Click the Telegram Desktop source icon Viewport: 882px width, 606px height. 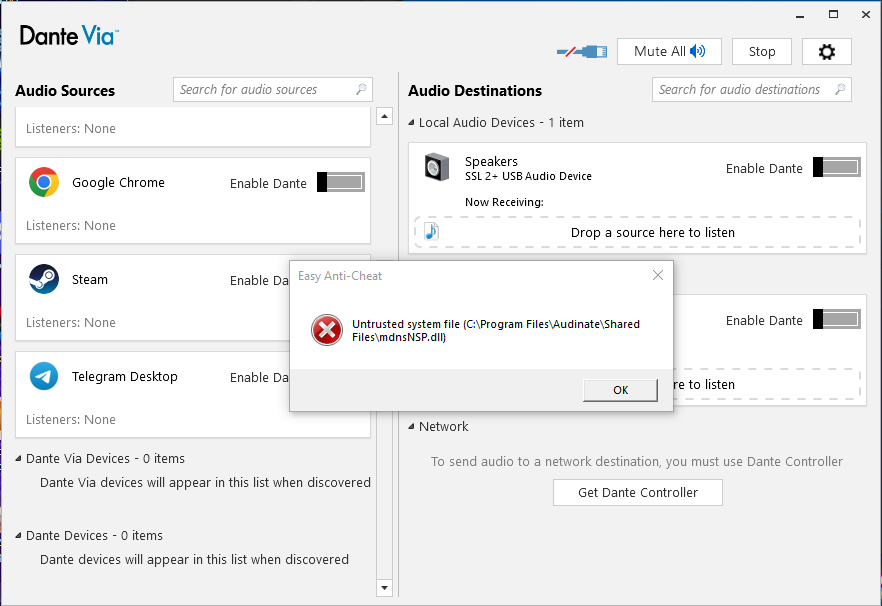click(x=44, y=376)
